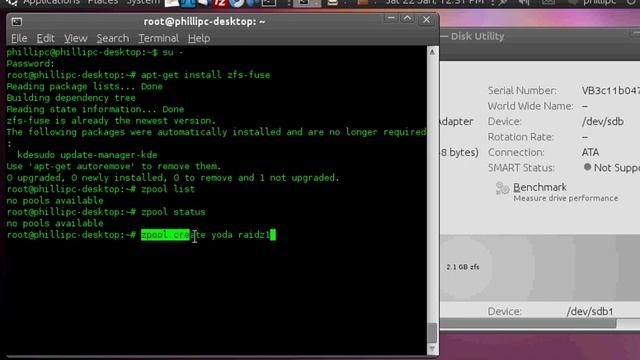Image resolution: width=640 pixels, height=360 pixels.
Task: Maximize the terminal window
Action: coord(407,19)
